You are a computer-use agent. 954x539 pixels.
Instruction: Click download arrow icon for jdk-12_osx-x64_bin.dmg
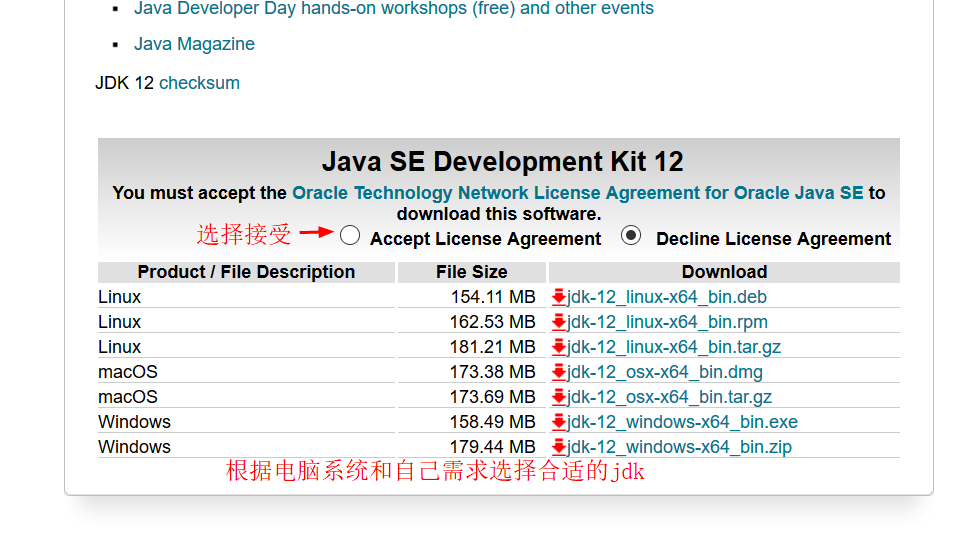(x=559, y=372)
